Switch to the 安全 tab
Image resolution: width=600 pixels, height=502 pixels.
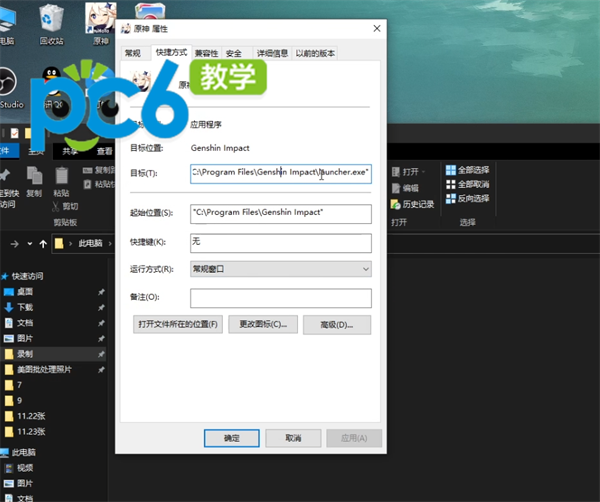tap(234, 53)
